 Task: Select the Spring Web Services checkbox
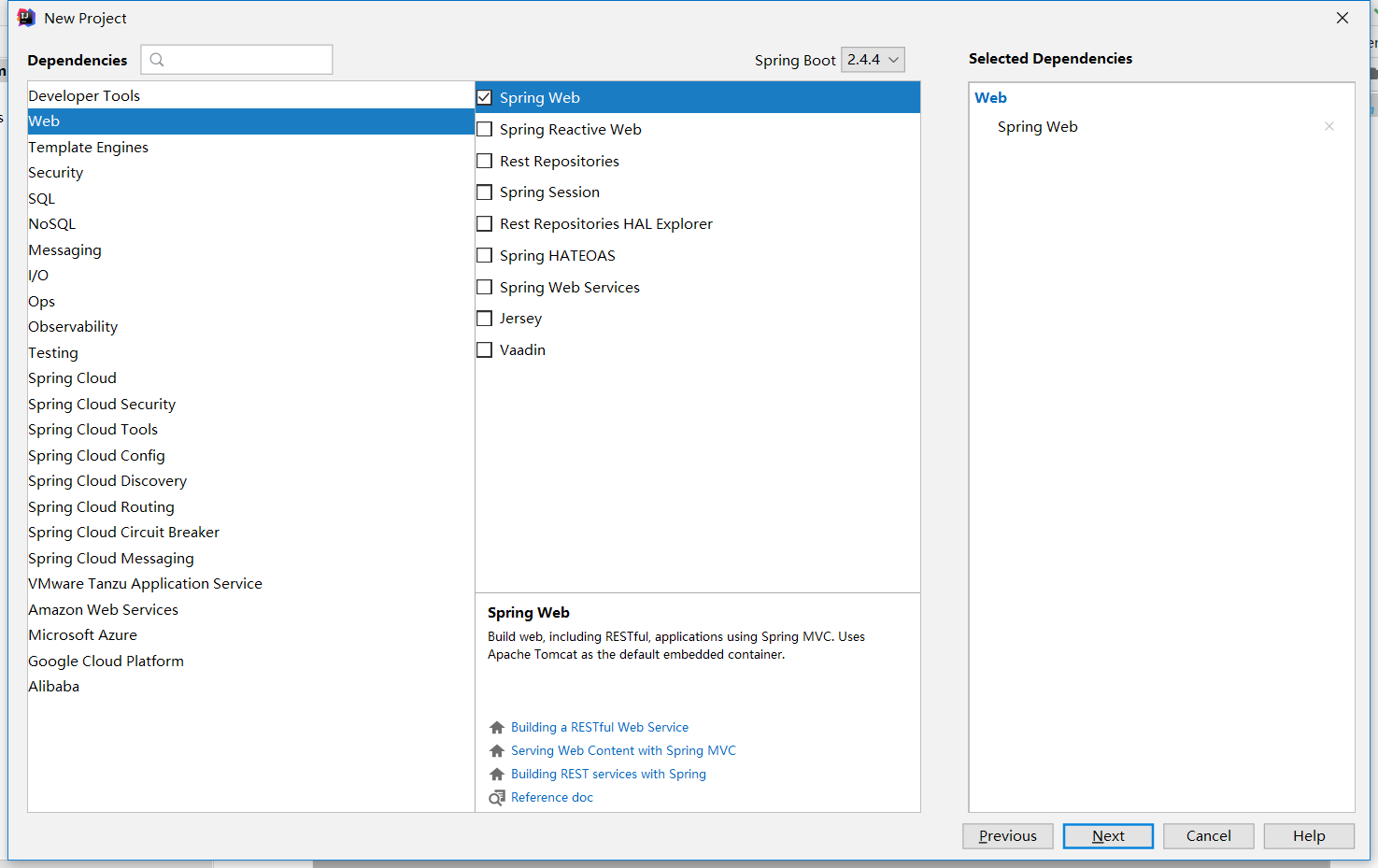point(484,287)
